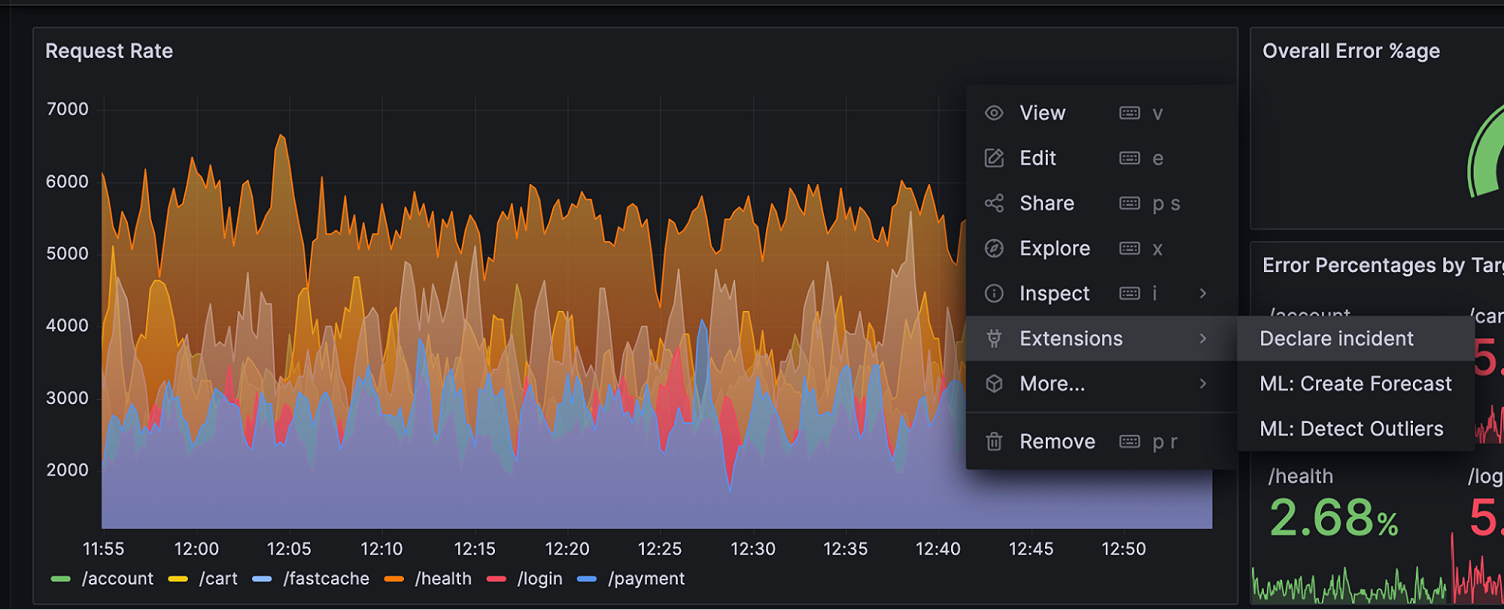The image size is (1504, 610).
Task: Toggle the /health series off
Action: (441, 578)
